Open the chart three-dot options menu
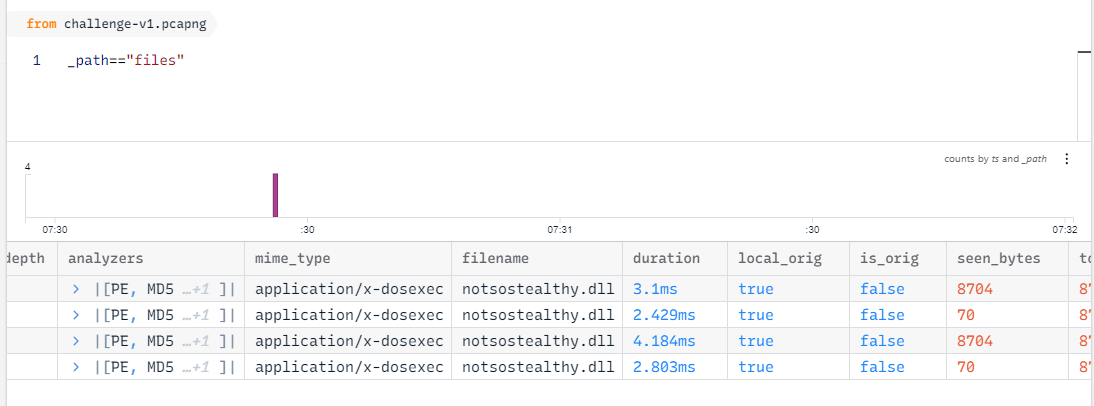 [1066, 159]
